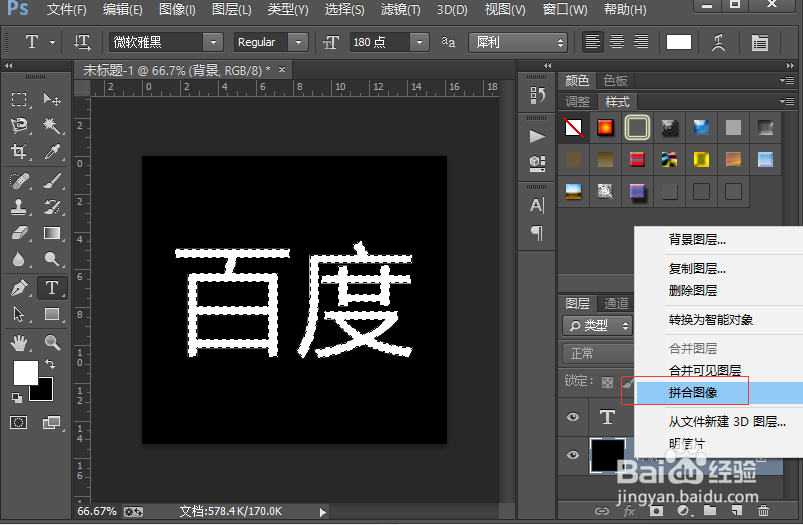Select the Crop tool
This screenshot has height=525, width=803.
[19, 151]
